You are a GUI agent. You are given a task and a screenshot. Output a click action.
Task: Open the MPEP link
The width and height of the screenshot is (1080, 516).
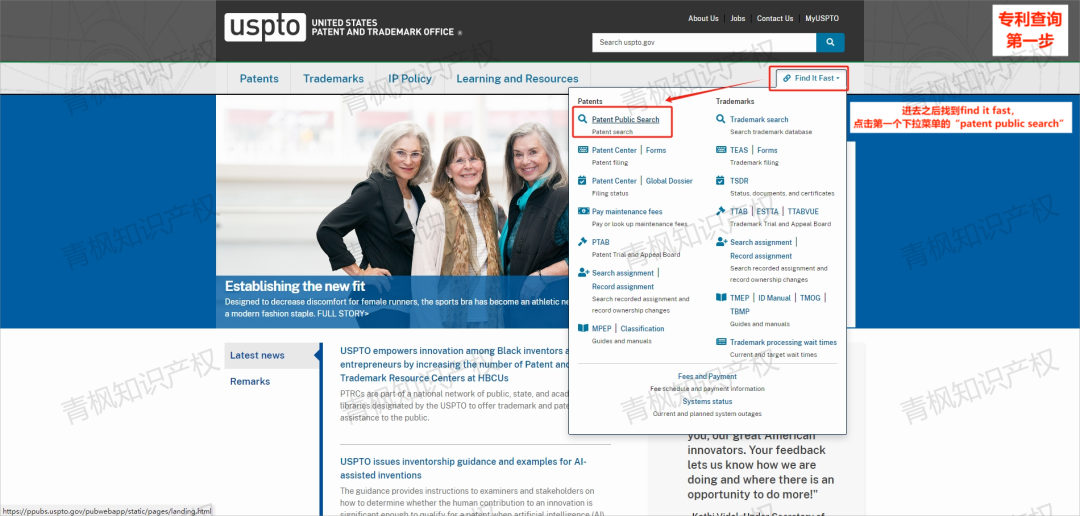pyautogui.click(x=601, y=329)
